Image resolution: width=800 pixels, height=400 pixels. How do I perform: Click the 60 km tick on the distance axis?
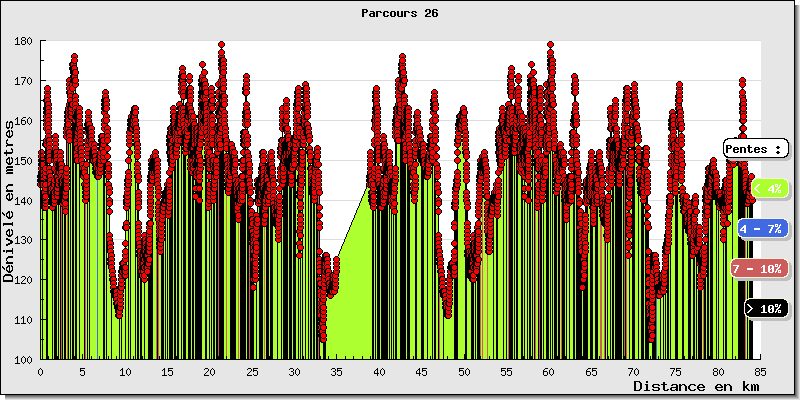coord(548,371)
